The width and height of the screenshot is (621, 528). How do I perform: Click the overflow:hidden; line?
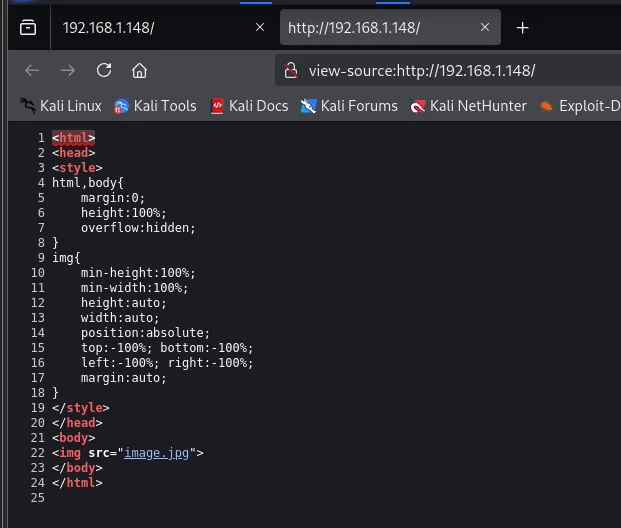[138, 228]
